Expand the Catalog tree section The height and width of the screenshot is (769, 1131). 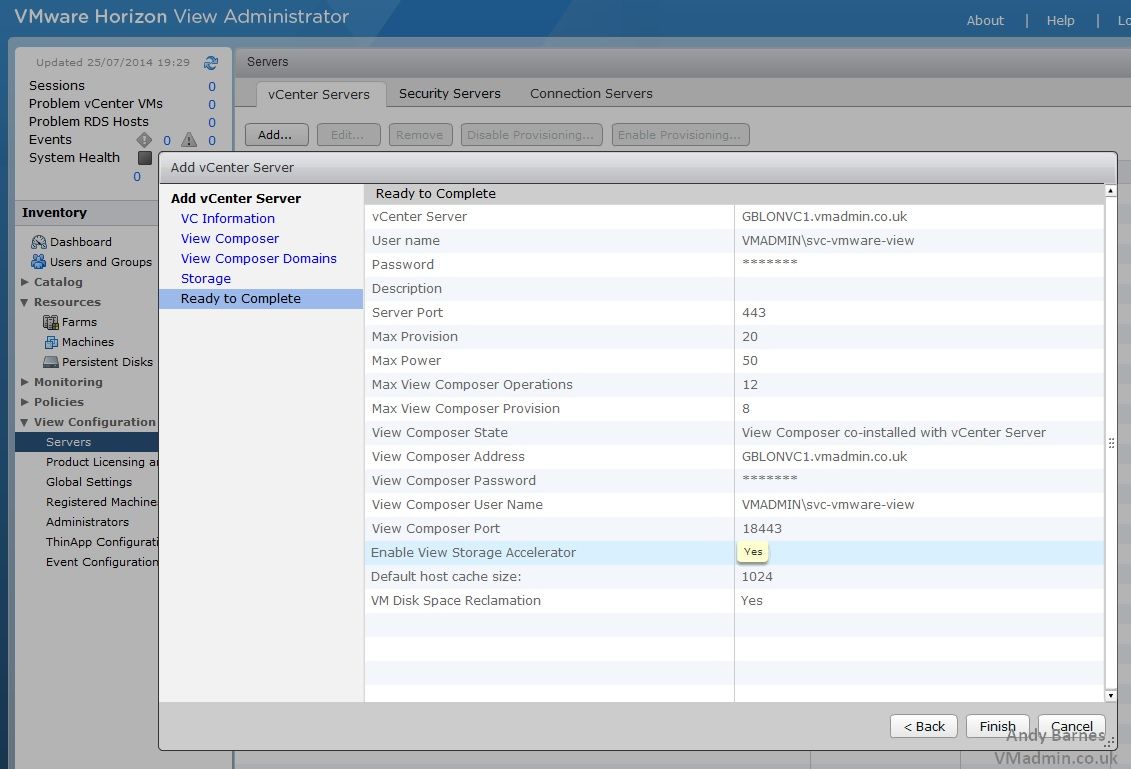[25, 282]
